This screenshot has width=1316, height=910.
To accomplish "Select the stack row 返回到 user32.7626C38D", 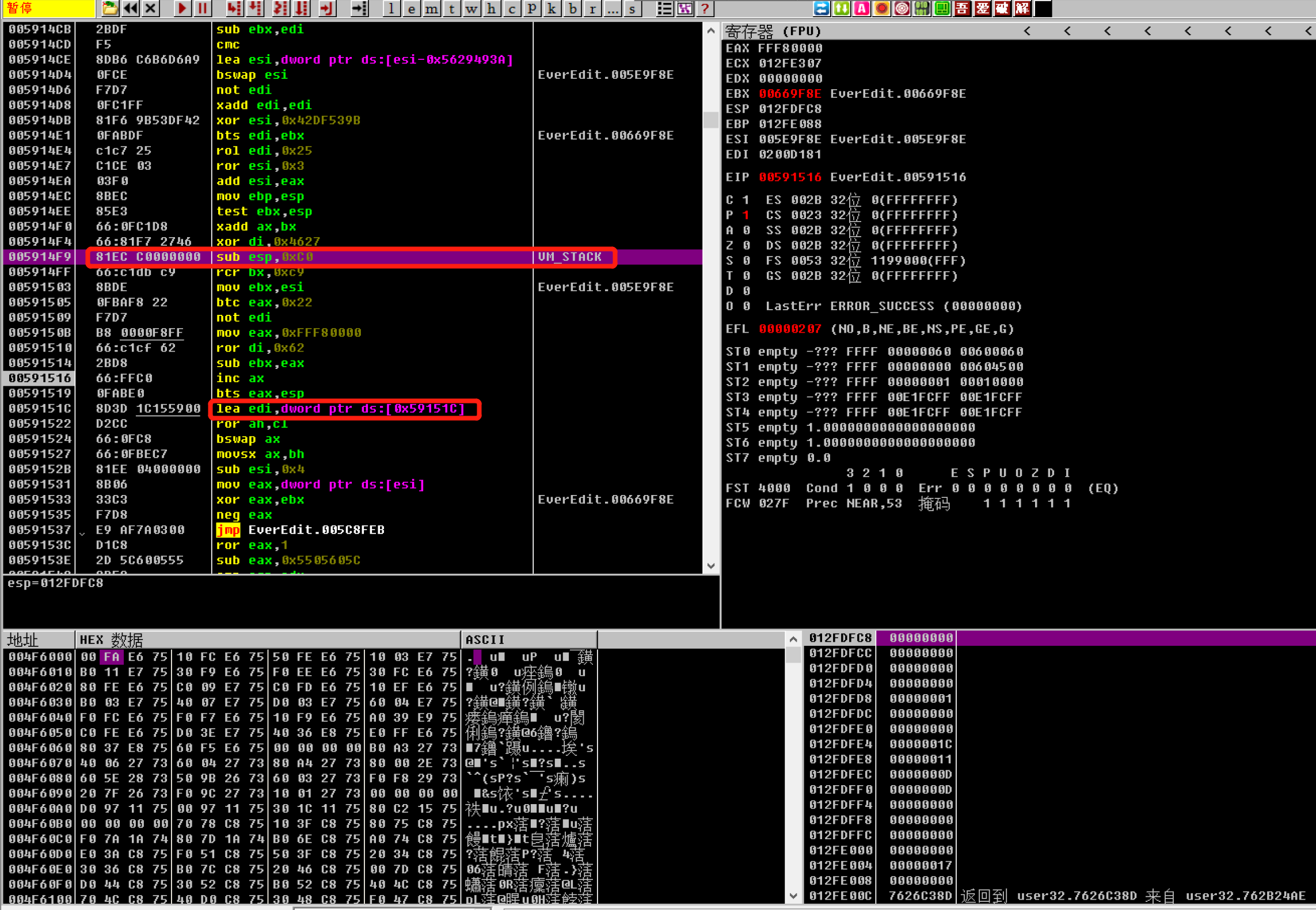I will [x=1059, y=896].
